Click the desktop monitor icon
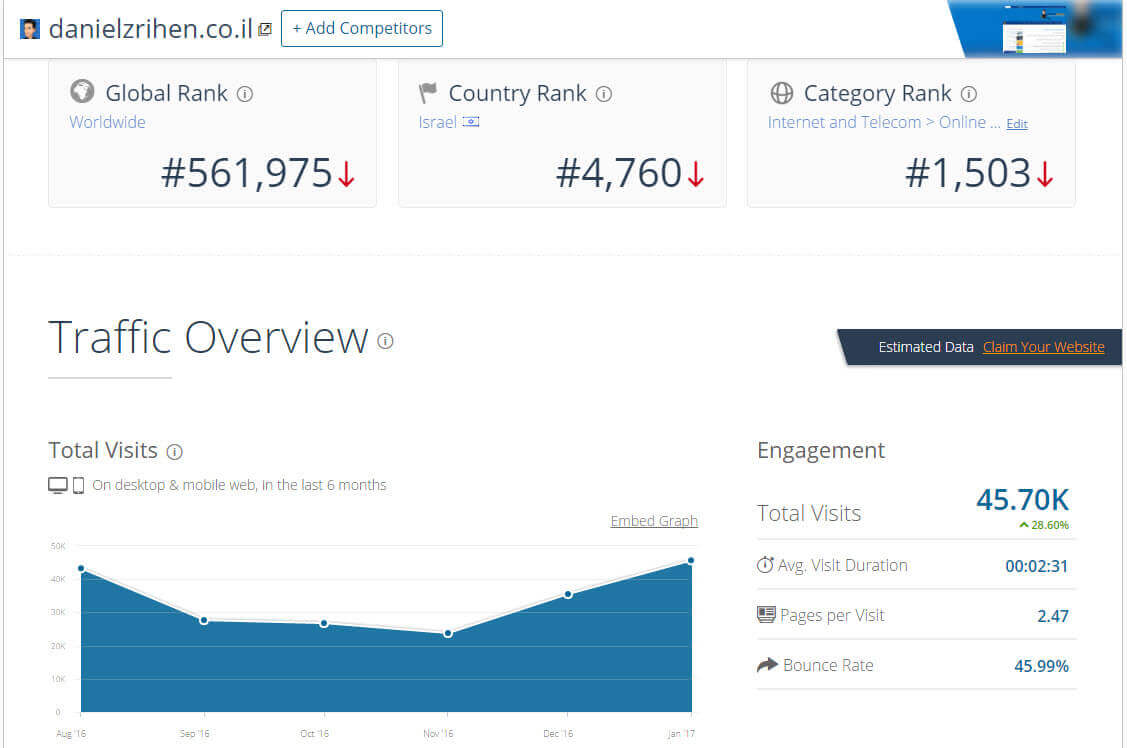Image resolution: width=1127 pixels, height=748 pixels. coord(58,486)
